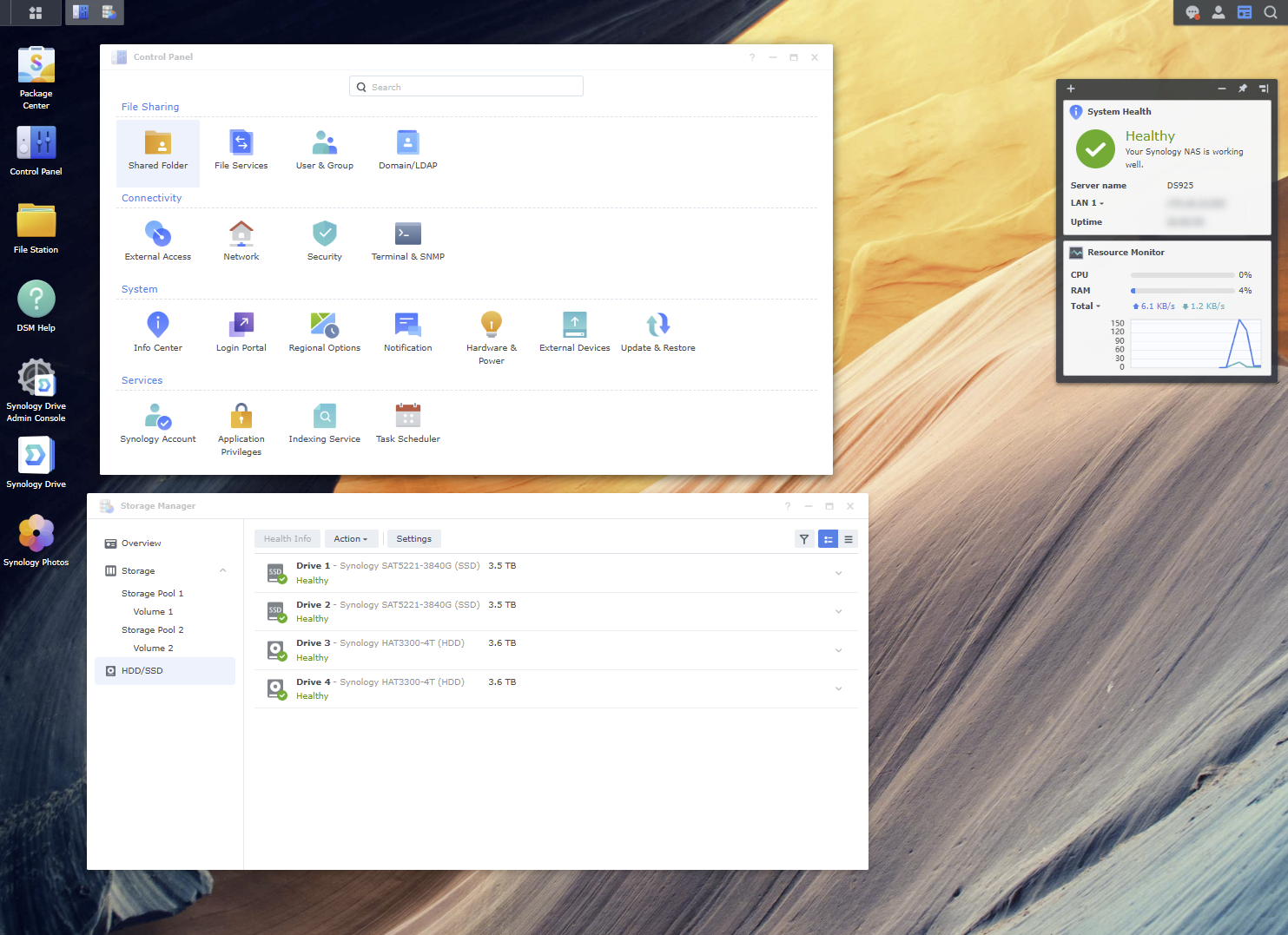Launch Synology Photos from the desktop
Screen dimensions: 1288x935
tap(36, 537)
